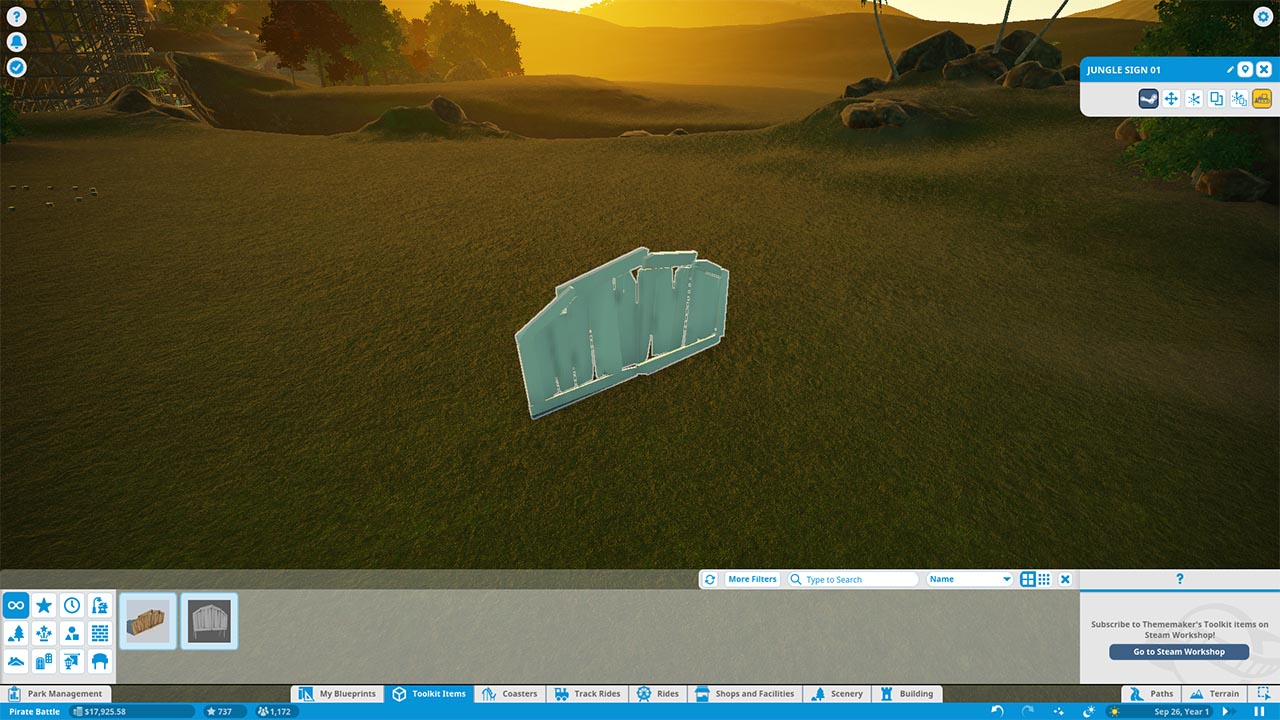Switch to large grid view
This screenshot has height=720, width=1280.
(1028, 579)
